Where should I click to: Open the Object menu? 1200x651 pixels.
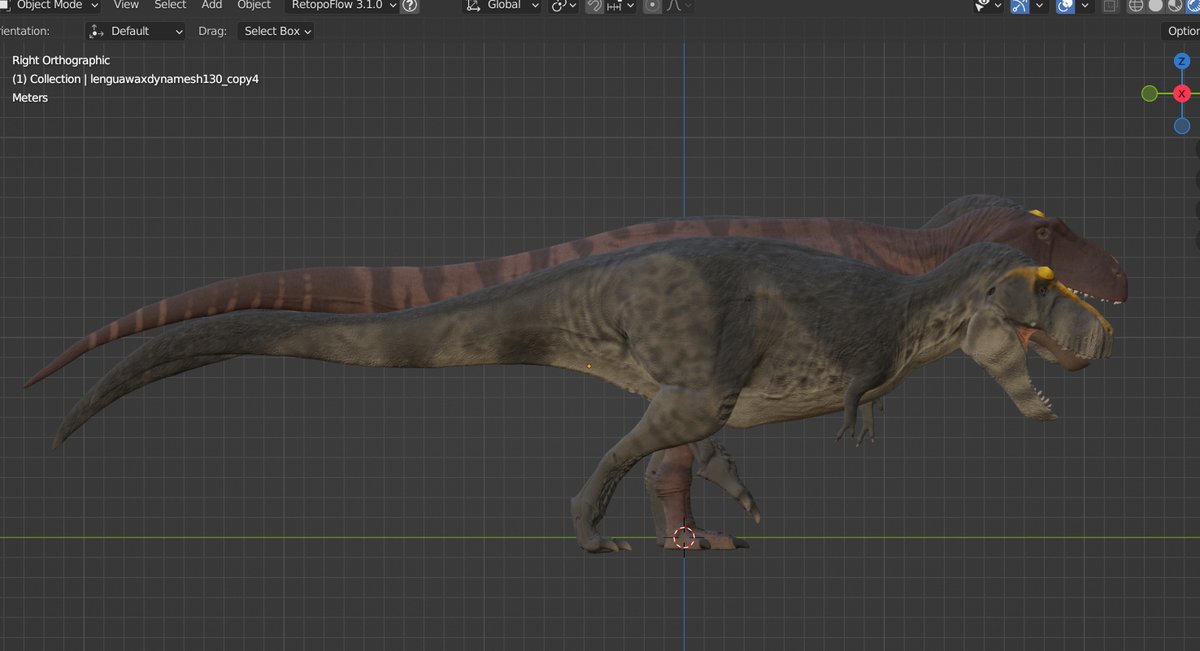pos(254,5)
